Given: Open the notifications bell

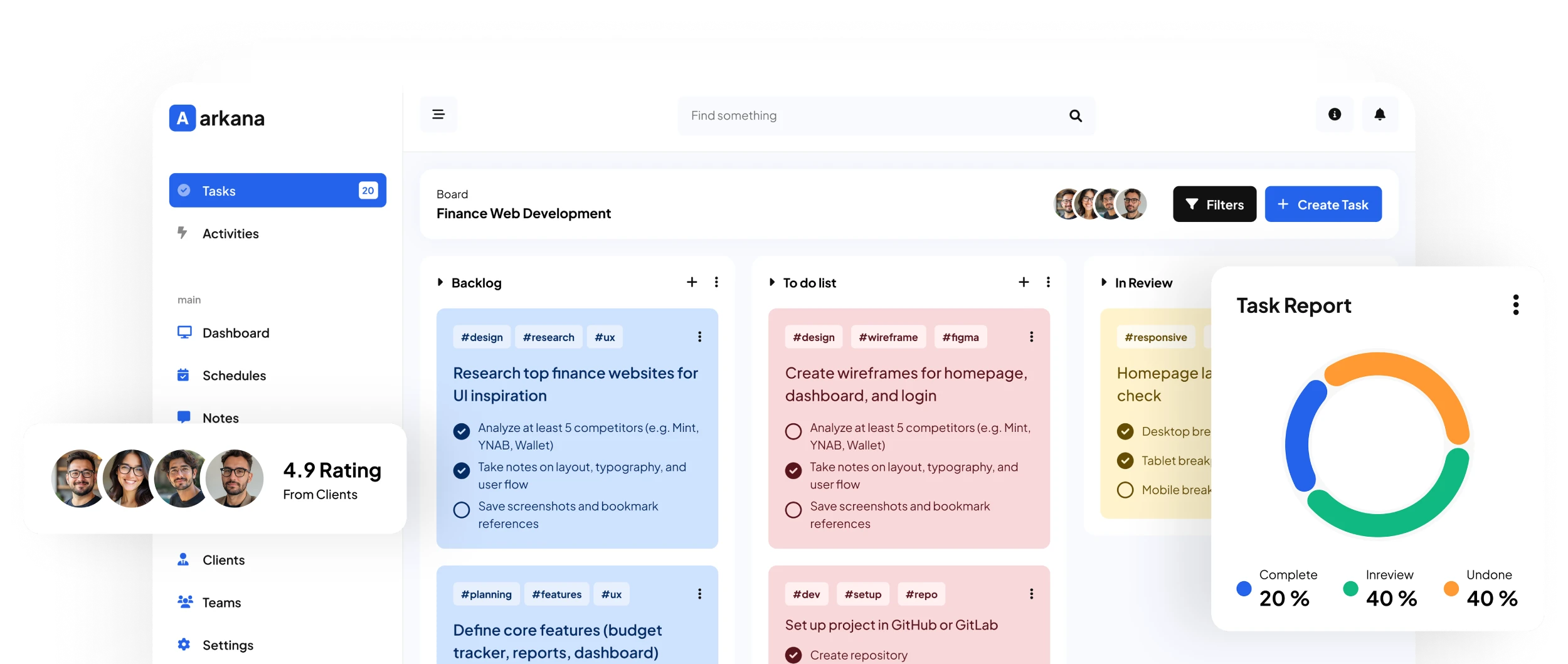Looking at the screenshot, I should click(x=1379, y=115).
